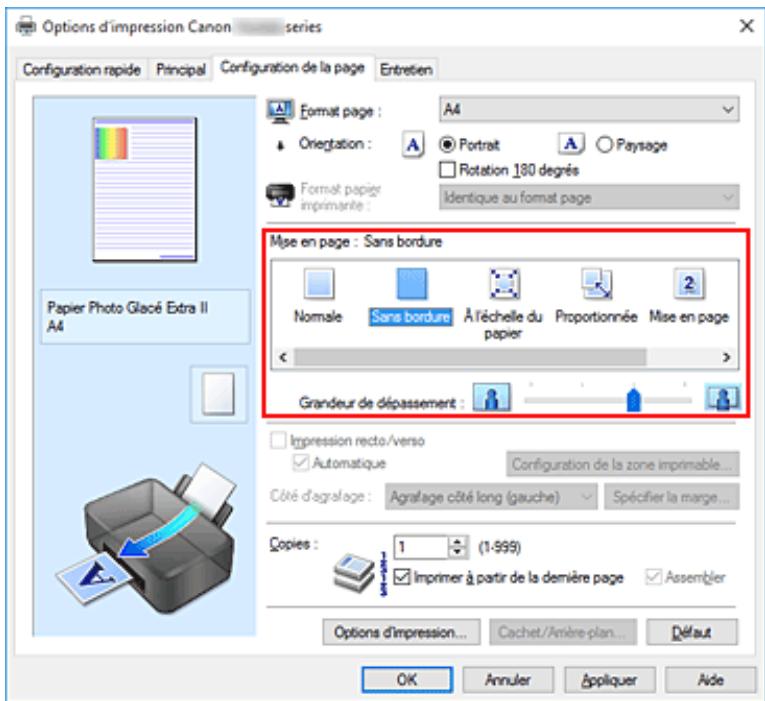The image size is (765, 701).
Task: Click the blank sheet icon in preview
Action: point(219,394)
